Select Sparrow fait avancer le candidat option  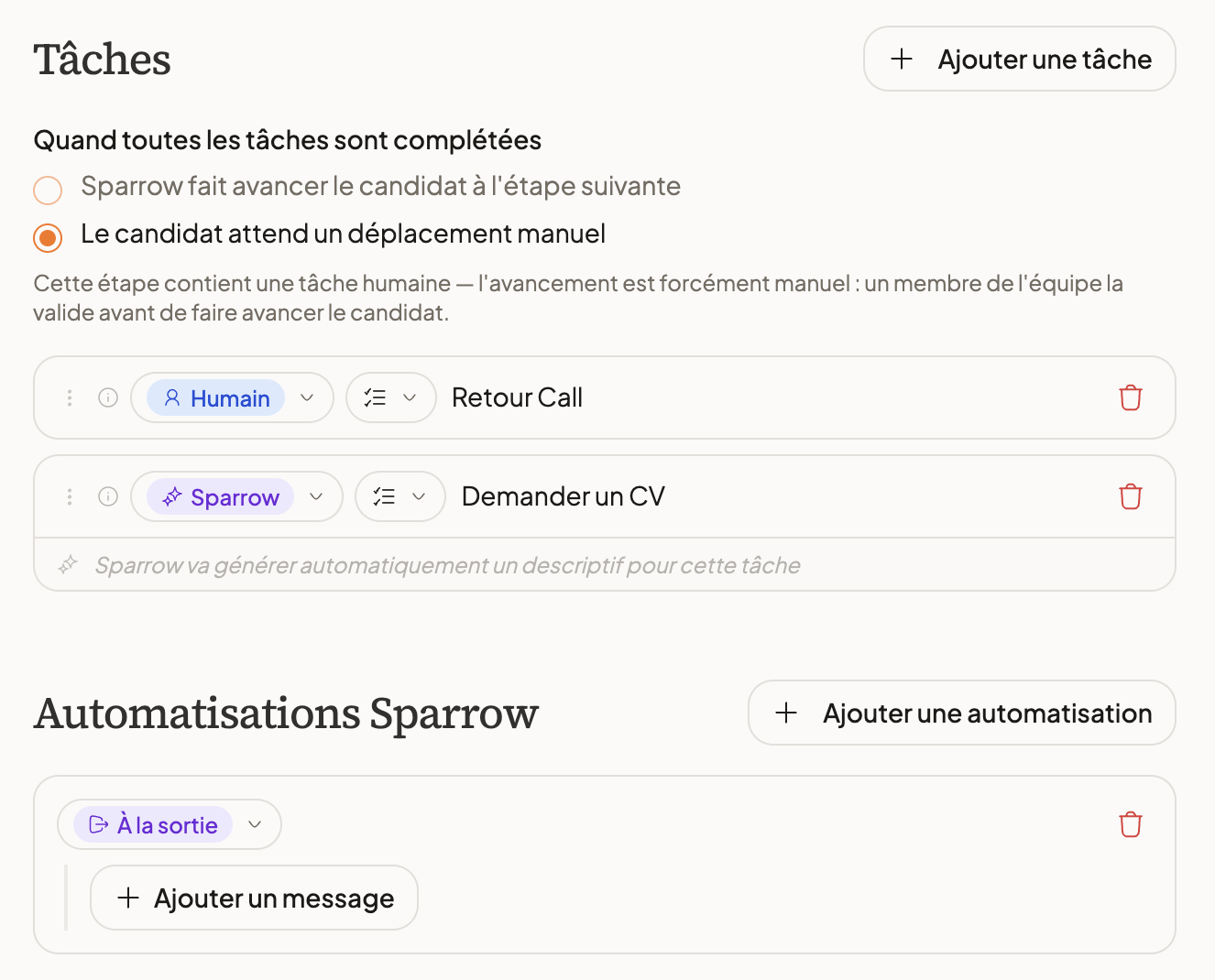[48, 190]
